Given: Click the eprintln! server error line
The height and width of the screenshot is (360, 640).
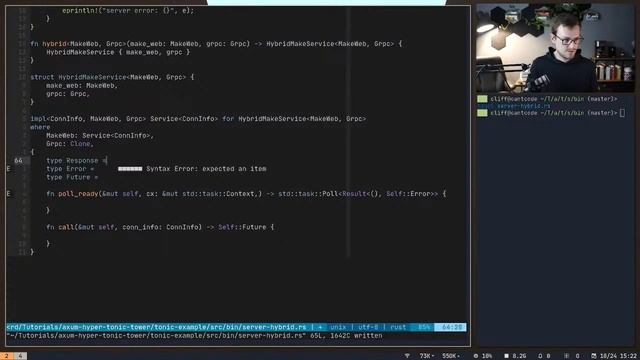Looking at the screenshot, I should pos(128,11).
